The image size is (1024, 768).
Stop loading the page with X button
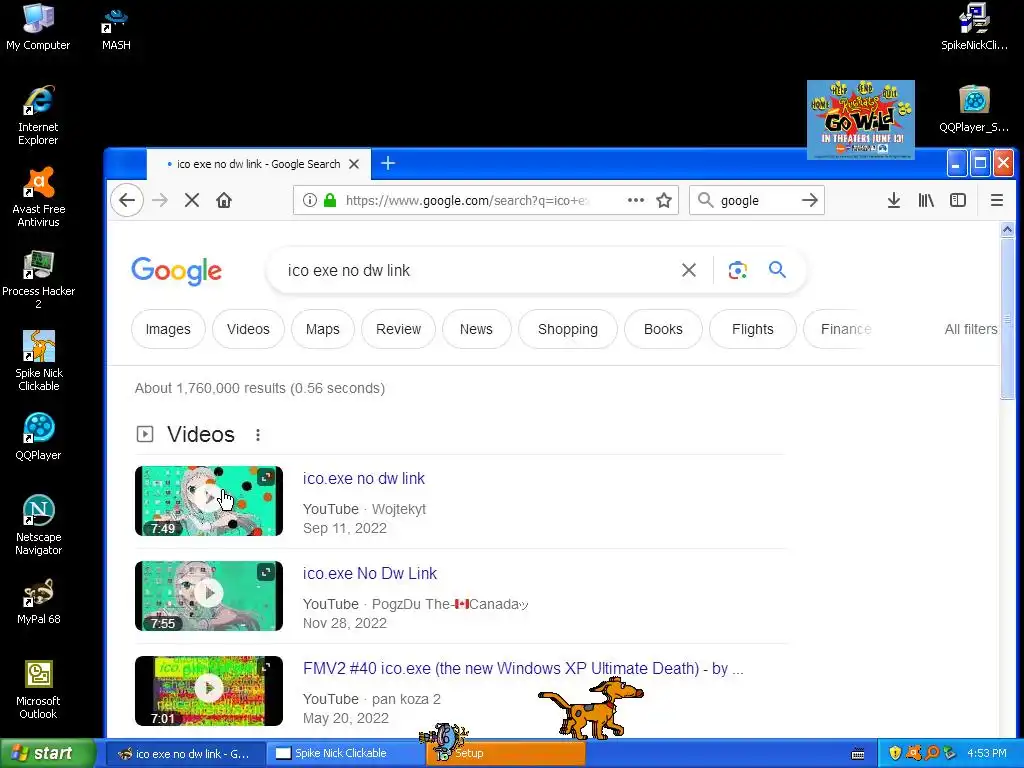click(191, 200)
